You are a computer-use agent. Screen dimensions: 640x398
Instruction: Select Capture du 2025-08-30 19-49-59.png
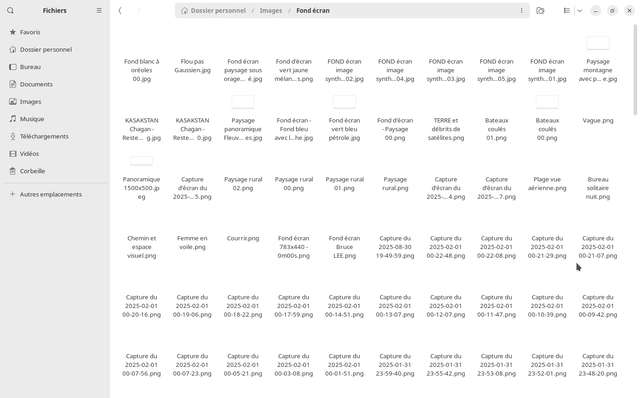[x=395, y=247]
